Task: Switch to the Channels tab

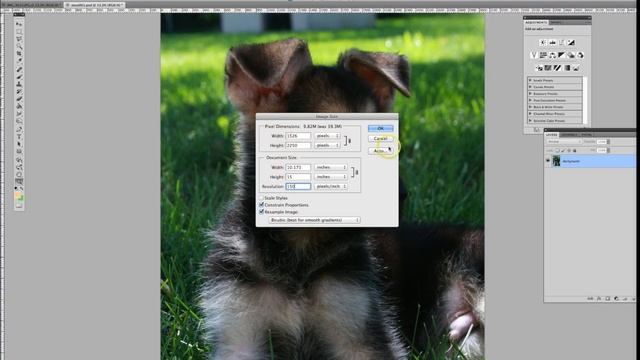Action: pyautogui.click(x=569, y=134)
